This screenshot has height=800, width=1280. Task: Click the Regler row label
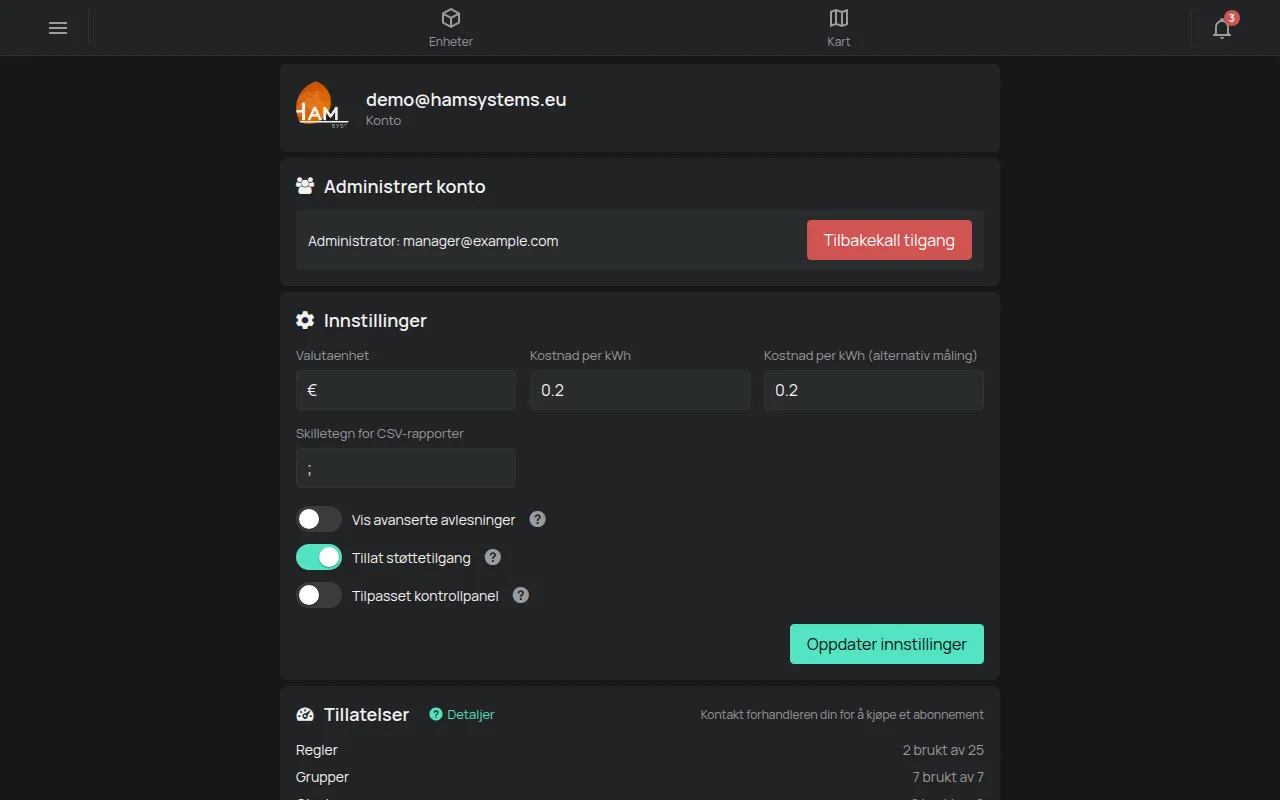tap(317, 750)
